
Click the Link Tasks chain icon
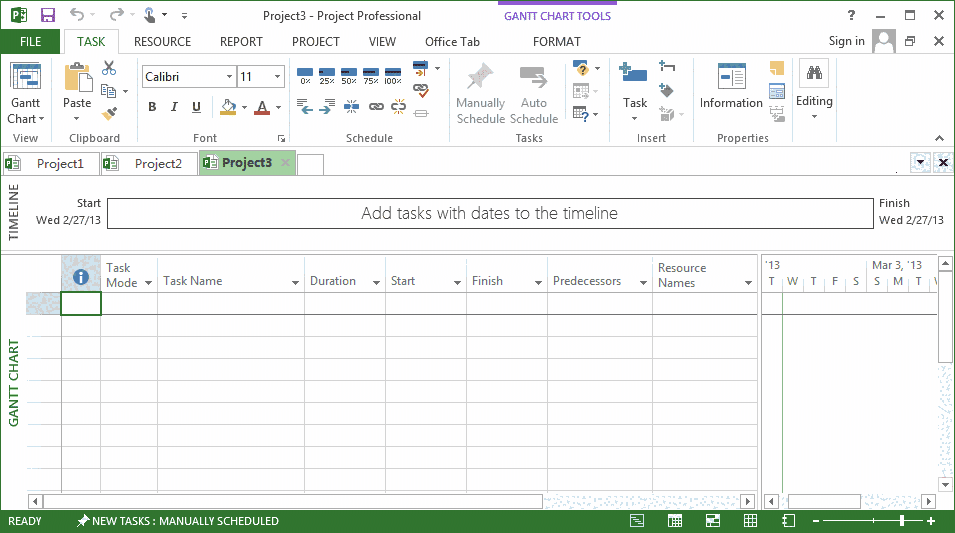(x=376, y=106)
